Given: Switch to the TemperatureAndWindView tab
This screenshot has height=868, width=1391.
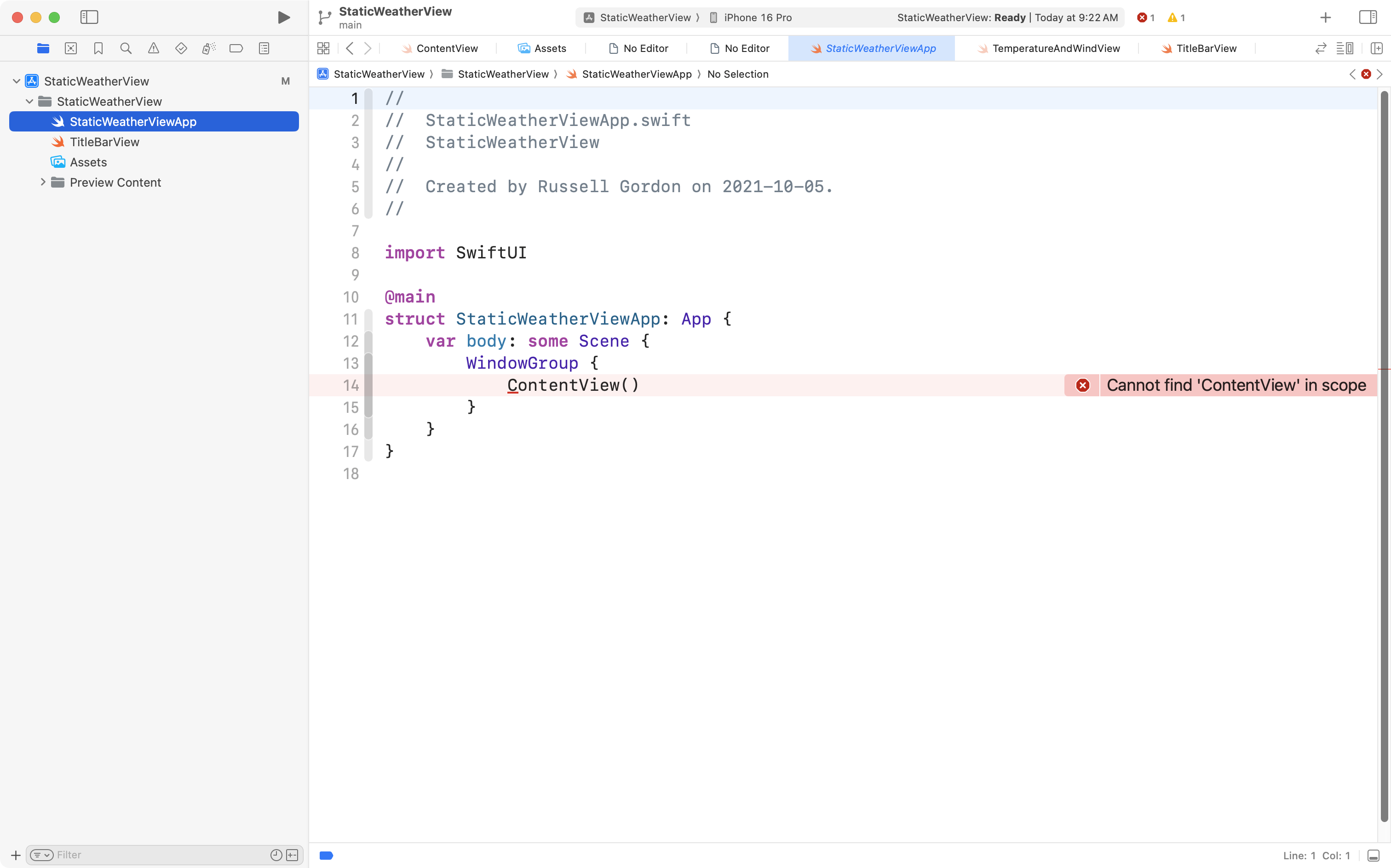Looking at the screenshot, I should coord(1056,48).
